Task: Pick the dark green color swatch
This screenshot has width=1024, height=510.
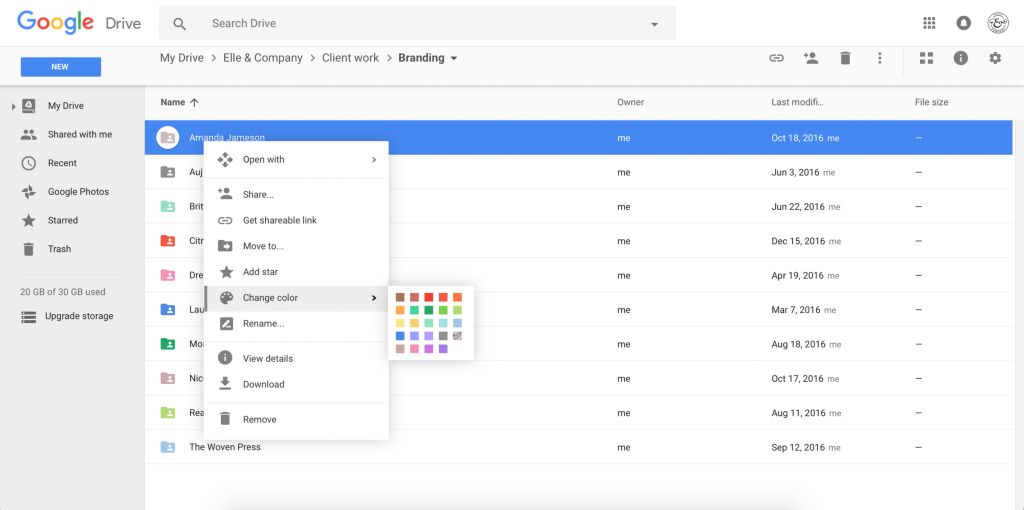Action: 429,310
